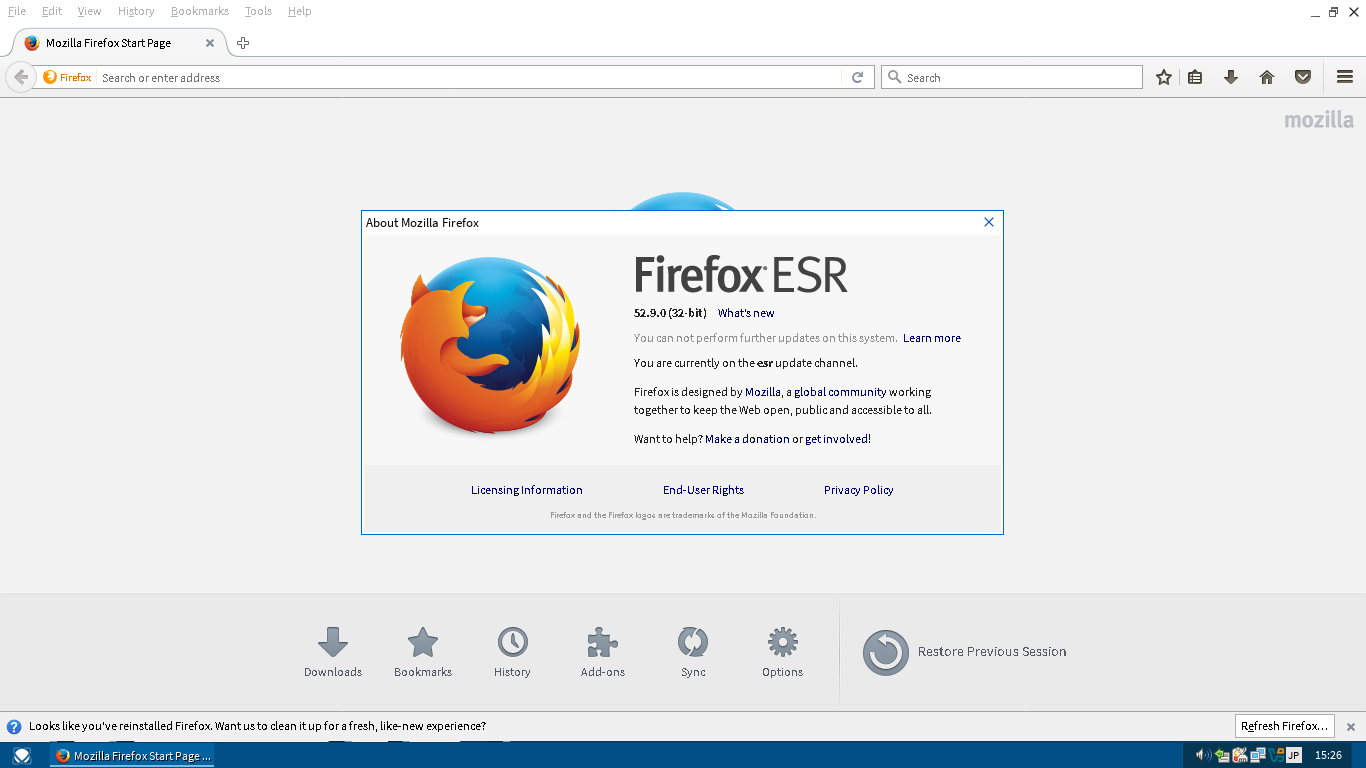The width and height of the screenshot is (1366, 768).
Task: Click the Learn more link
Action: pos(932,338)
